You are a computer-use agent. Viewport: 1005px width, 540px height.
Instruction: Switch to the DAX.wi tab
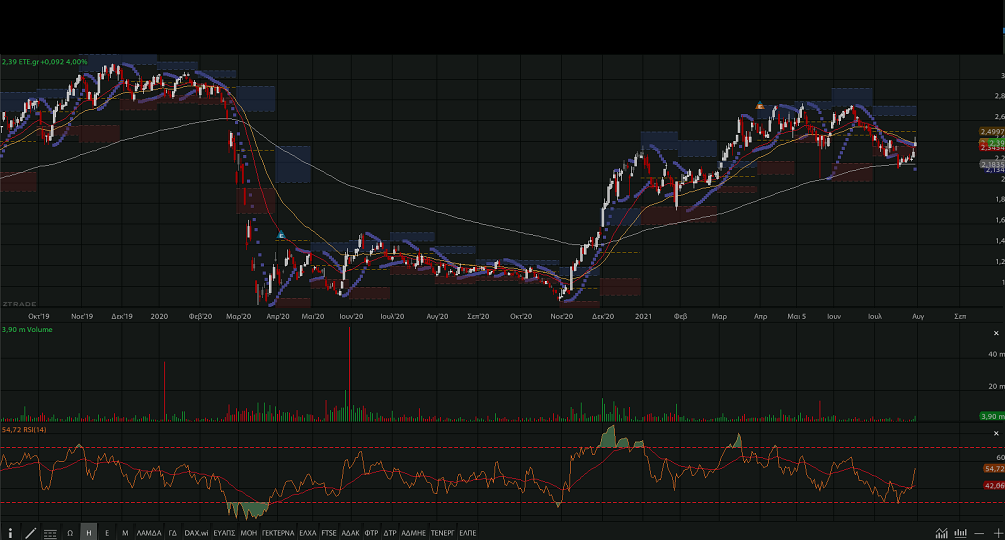tap(196, 533)
